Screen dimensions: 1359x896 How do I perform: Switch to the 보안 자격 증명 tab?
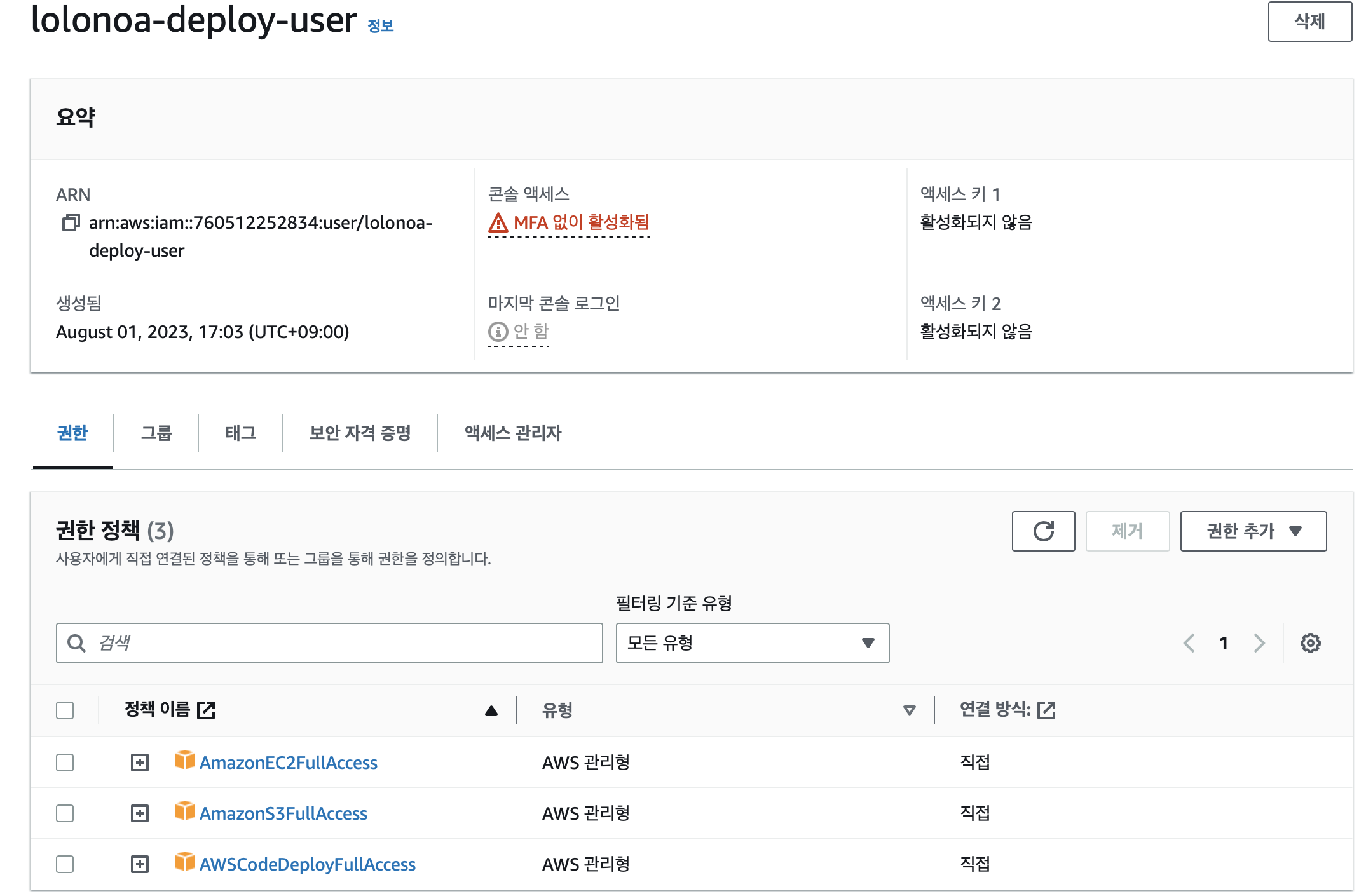(360, 433)
